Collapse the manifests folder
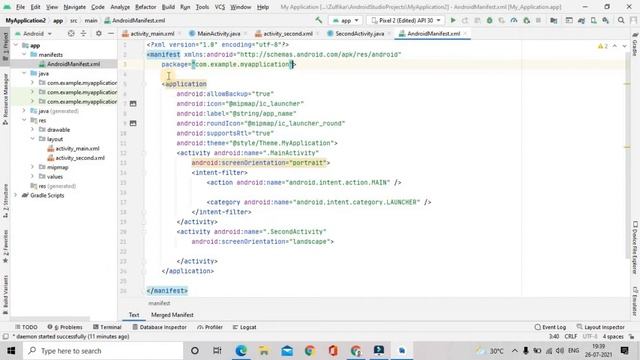The image size is (640, 360). (24, 55)
